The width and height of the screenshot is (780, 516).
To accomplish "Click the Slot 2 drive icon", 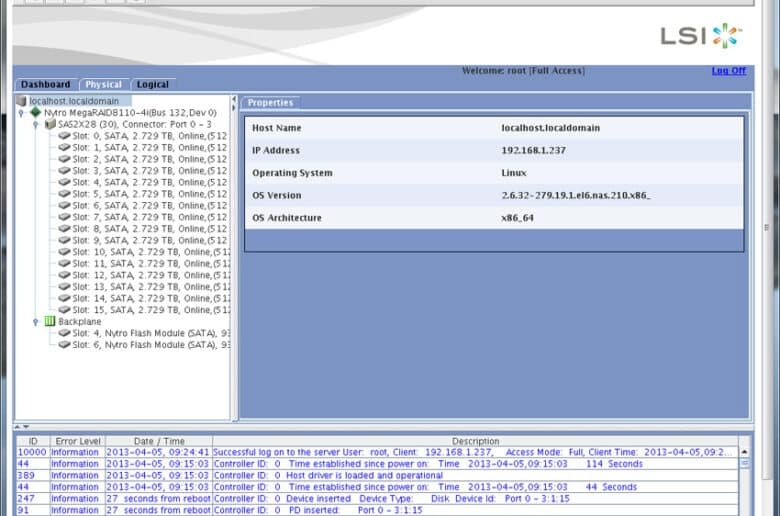I will pos(64,159).
